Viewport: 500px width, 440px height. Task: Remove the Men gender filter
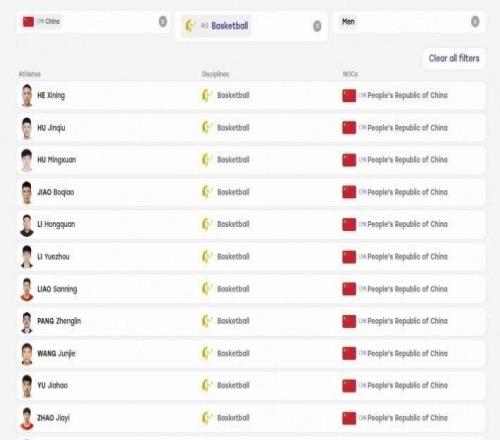475,22
